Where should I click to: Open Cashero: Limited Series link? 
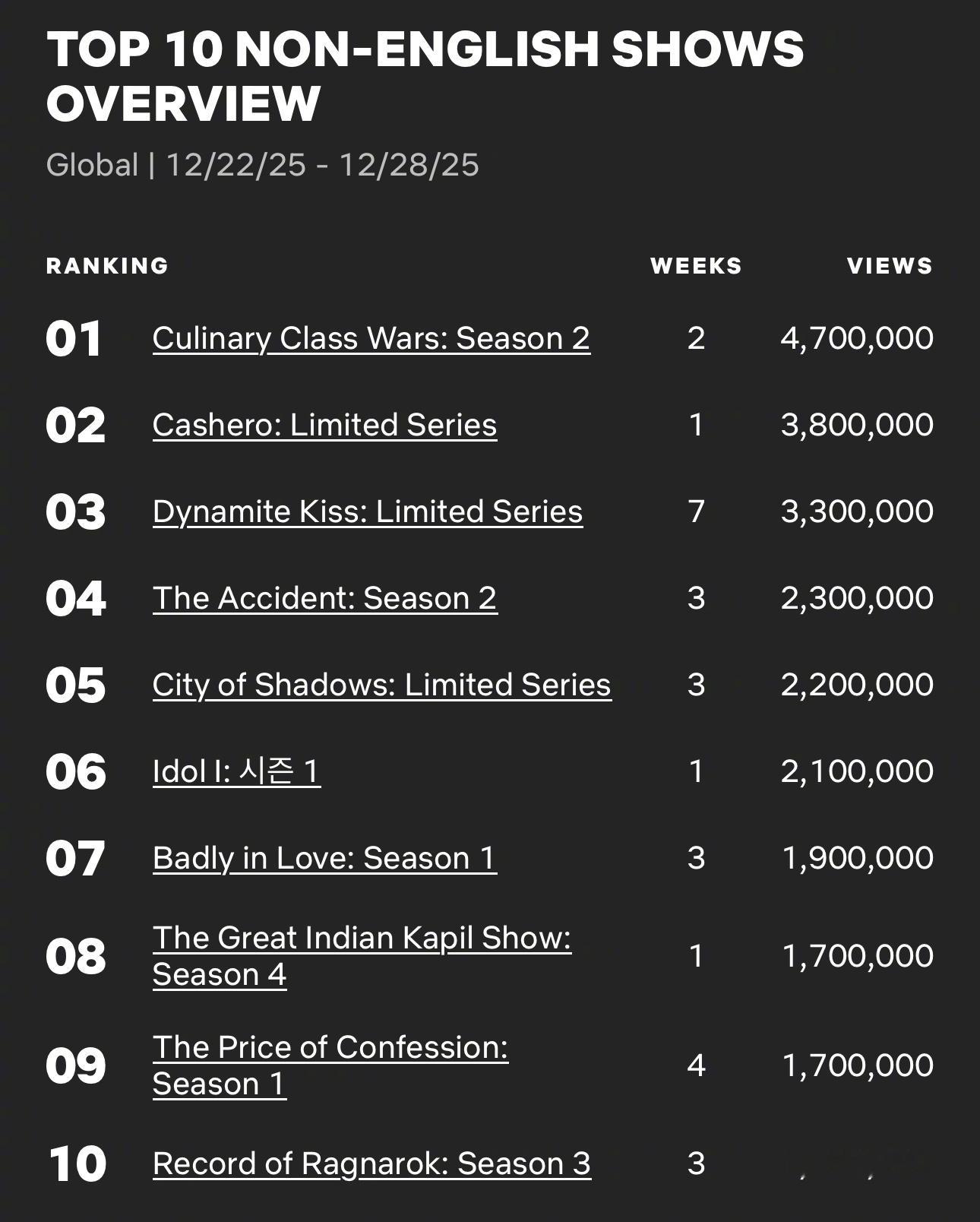[x=324, y=426]
